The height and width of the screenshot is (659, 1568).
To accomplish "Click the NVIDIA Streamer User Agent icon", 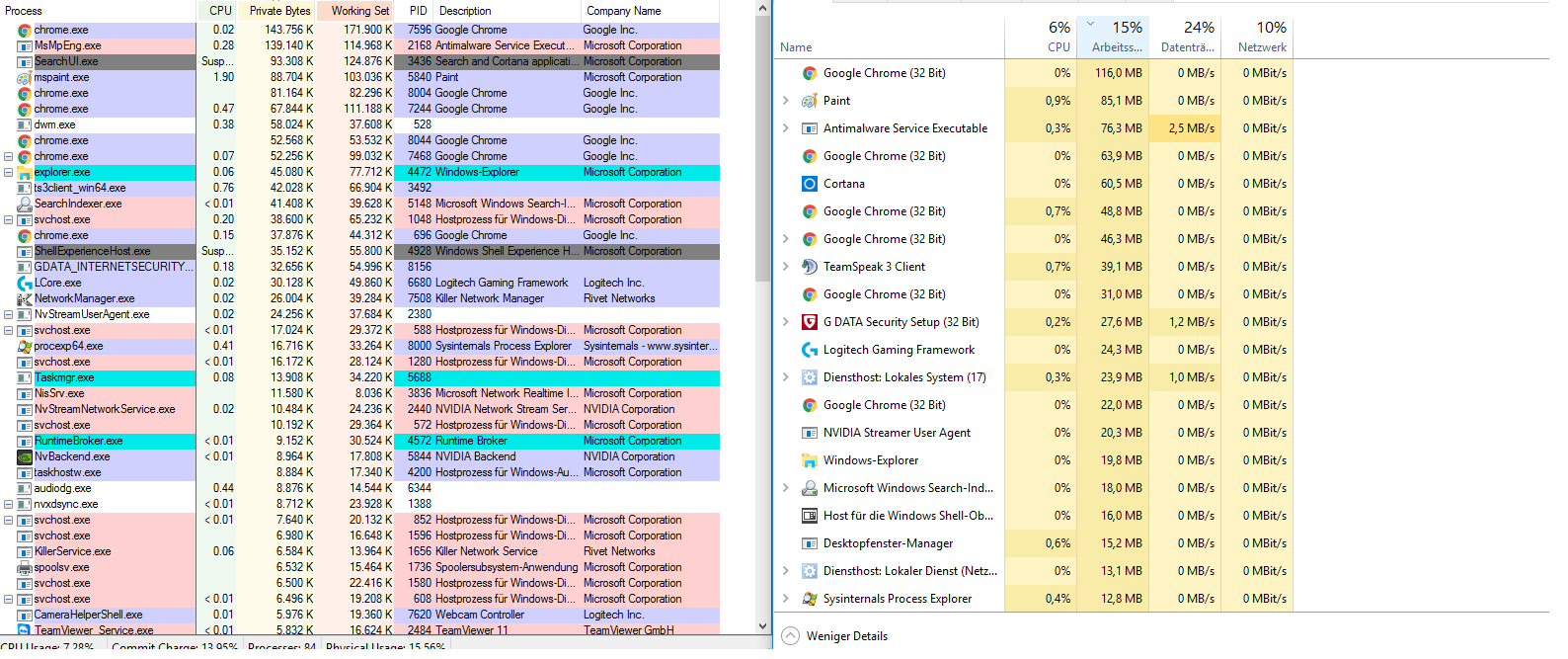I will tap(810, 433).
